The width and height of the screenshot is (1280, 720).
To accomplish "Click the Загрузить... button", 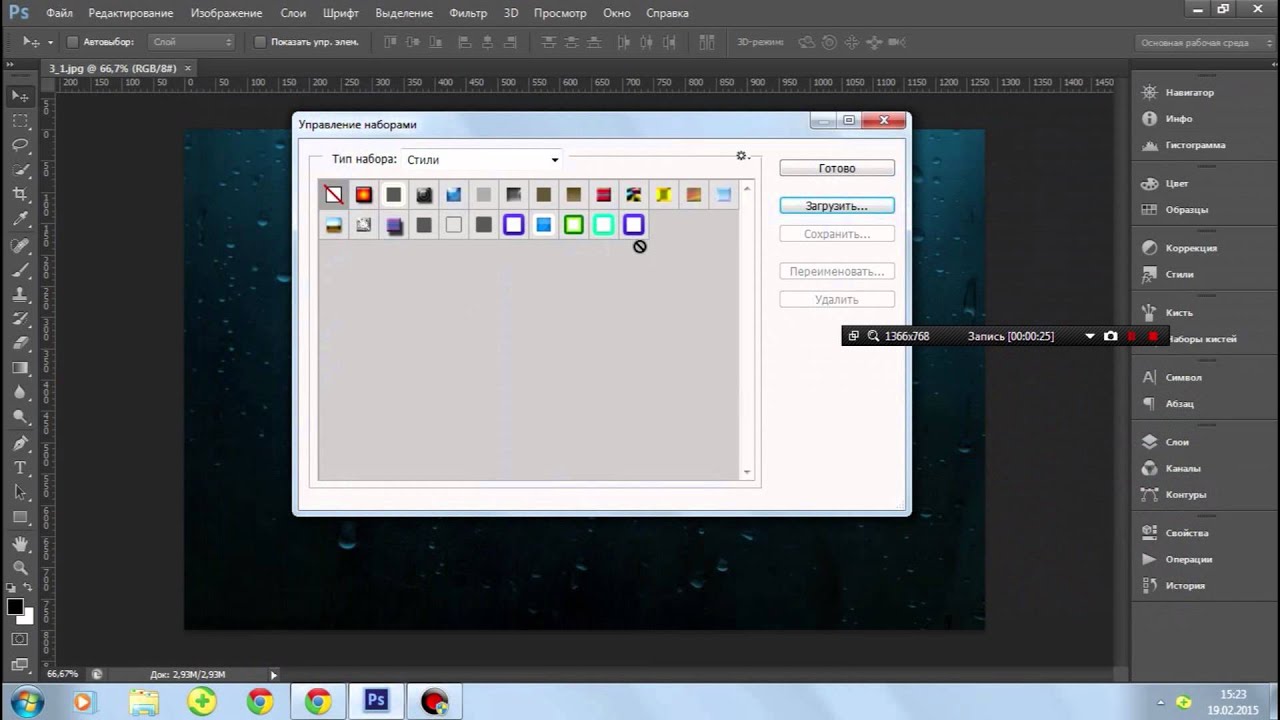I will [836, 206].
